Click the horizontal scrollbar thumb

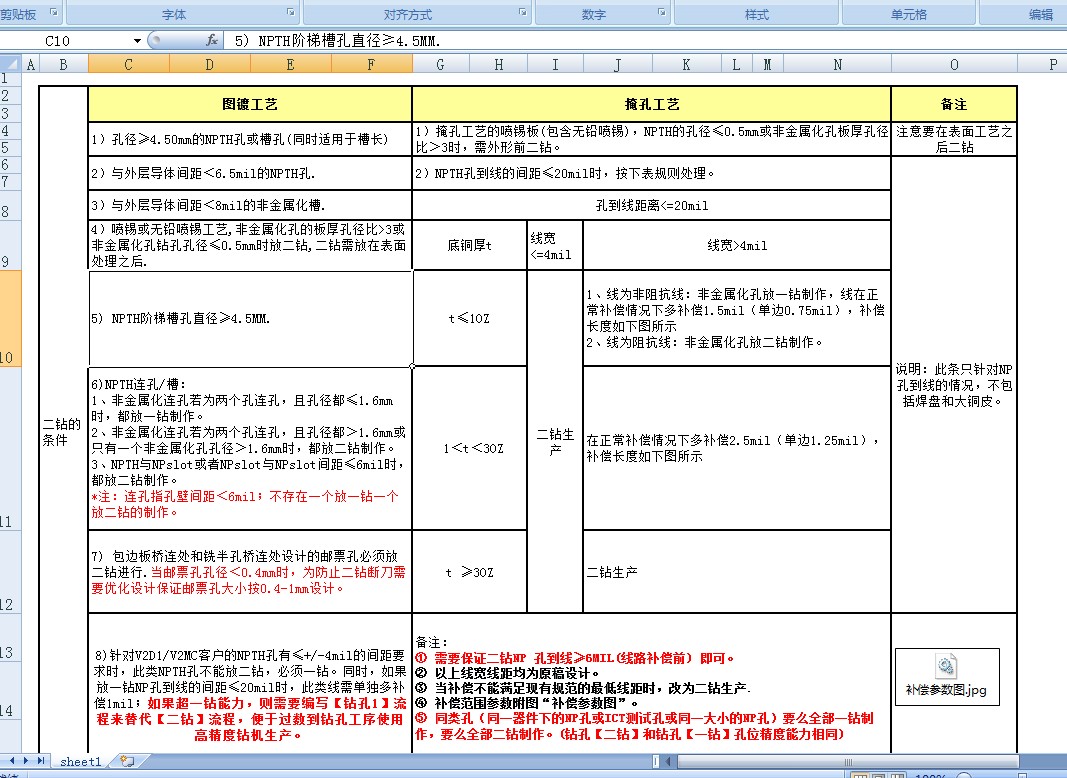(x=847, y=762)
